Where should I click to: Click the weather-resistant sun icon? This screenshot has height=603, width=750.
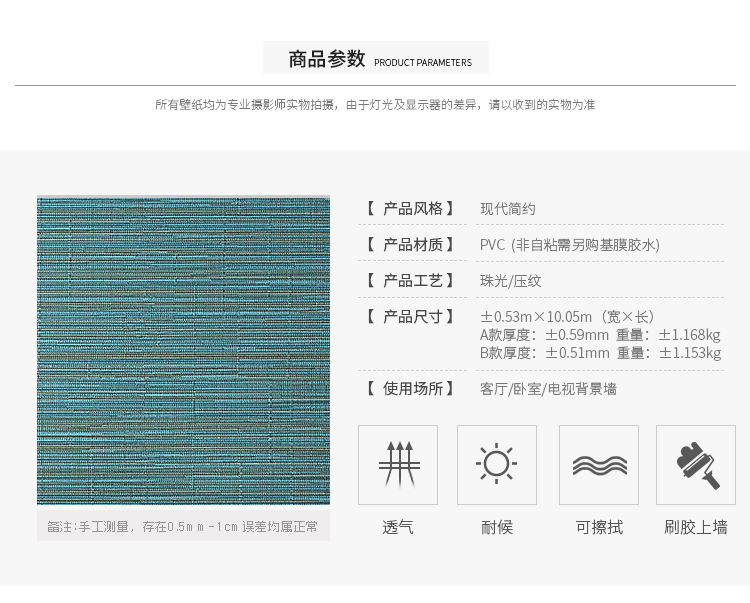(496, 464)
